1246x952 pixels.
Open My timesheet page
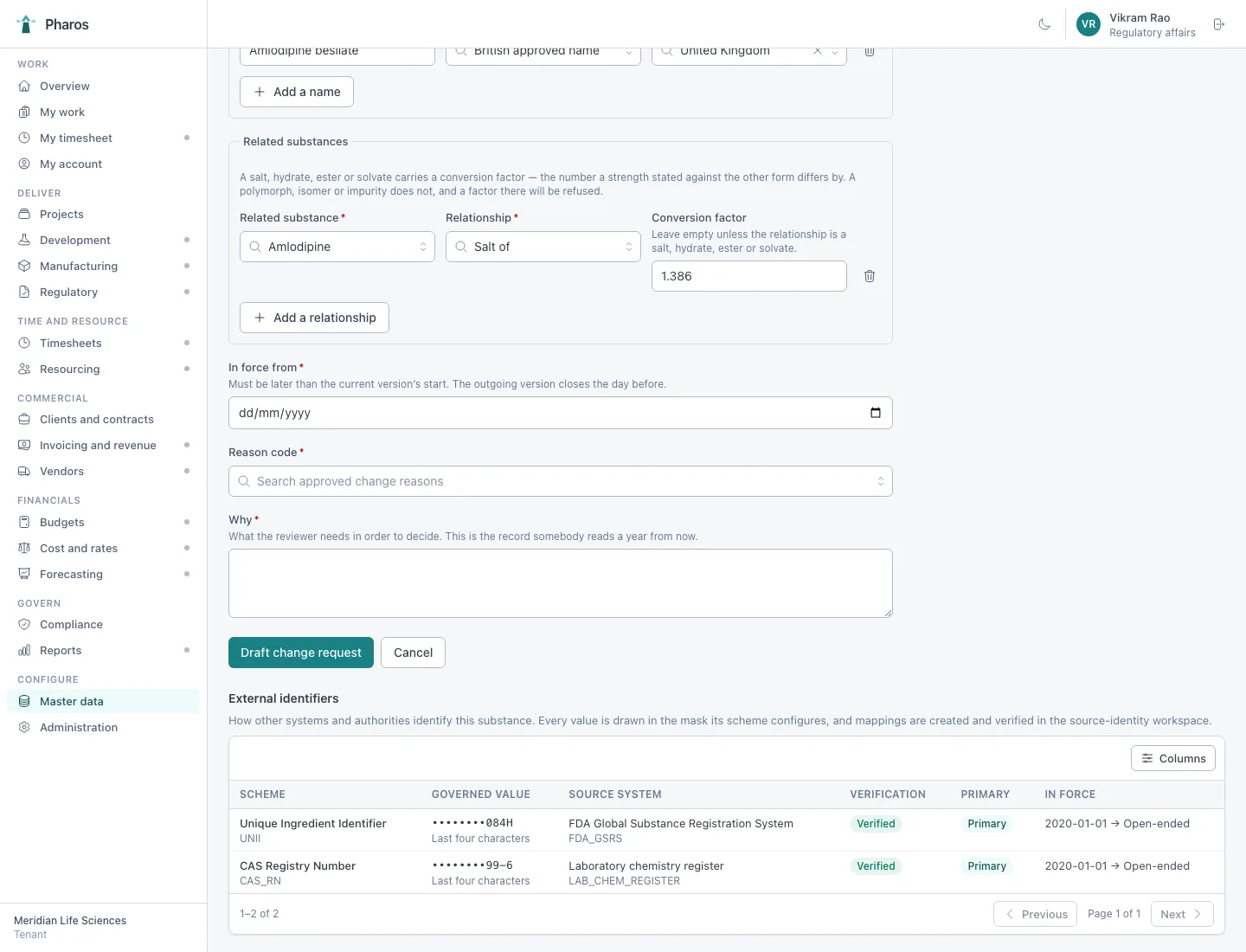[x=104, y=138]
